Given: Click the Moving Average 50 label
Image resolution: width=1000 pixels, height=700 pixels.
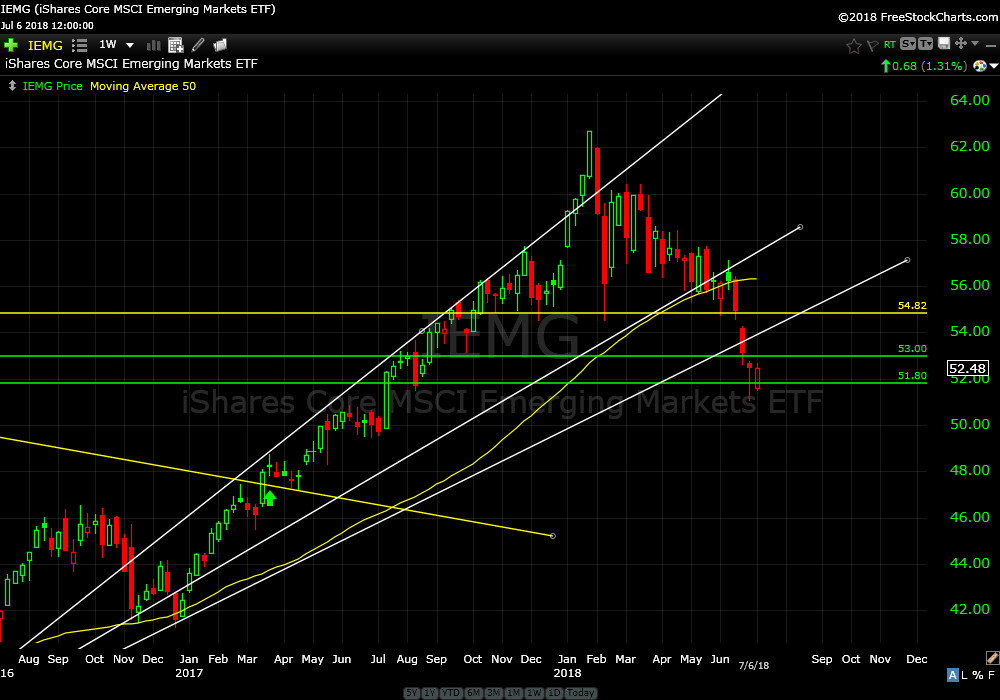Looking at the screenshot, I should [143, 86].
